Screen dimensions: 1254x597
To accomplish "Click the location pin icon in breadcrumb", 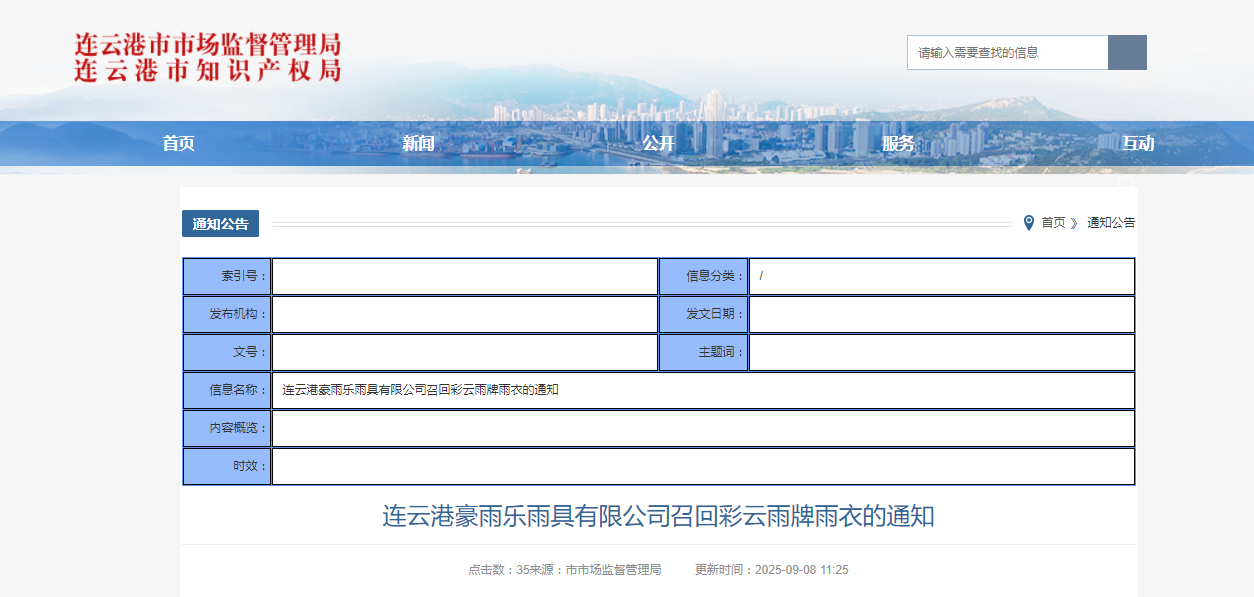I will click(1028, 223).
